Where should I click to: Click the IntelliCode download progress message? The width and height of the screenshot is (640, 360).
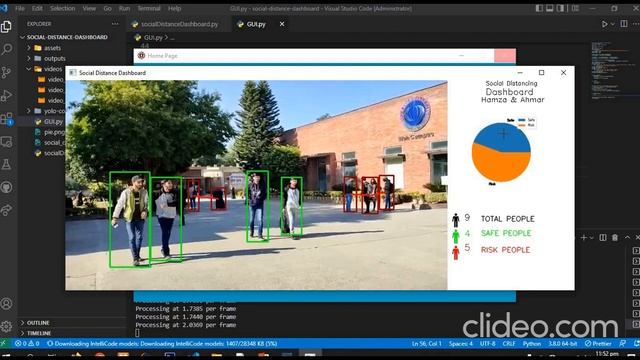pos(162,344)
